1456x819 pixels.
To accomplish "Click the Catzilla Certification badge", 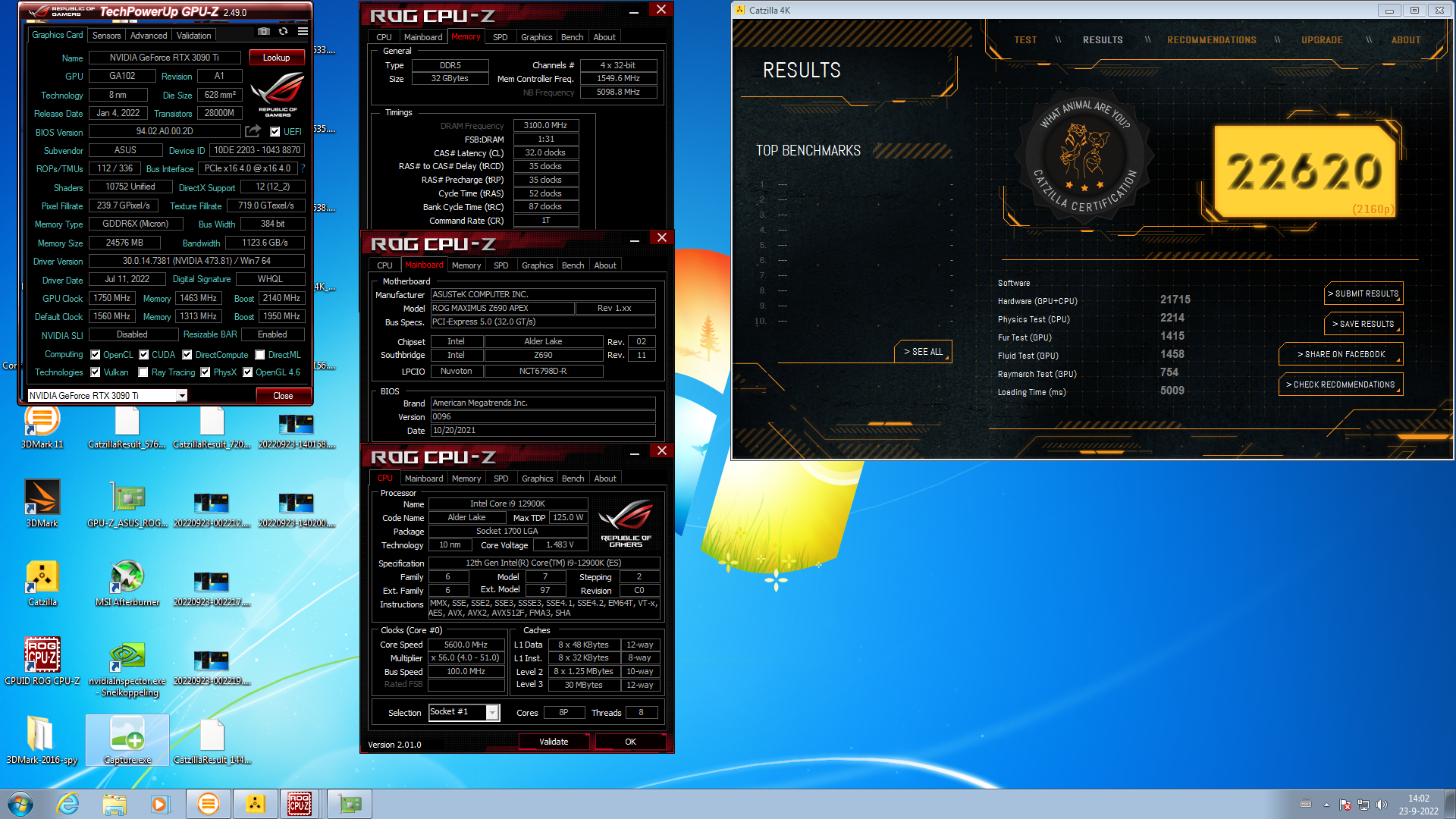I will coord(1084,158).
